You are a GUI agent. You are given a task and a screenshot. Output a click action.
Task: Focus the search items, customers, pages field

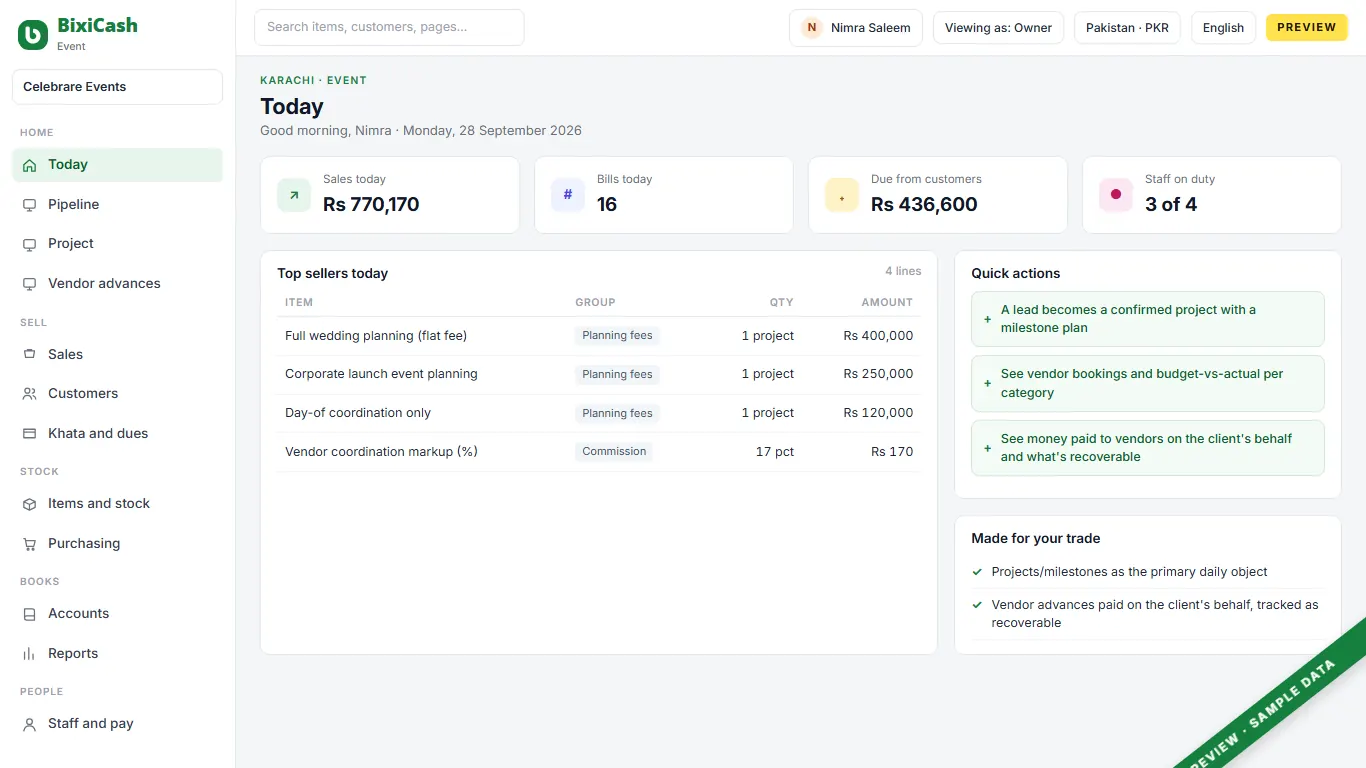click(389, 28)
